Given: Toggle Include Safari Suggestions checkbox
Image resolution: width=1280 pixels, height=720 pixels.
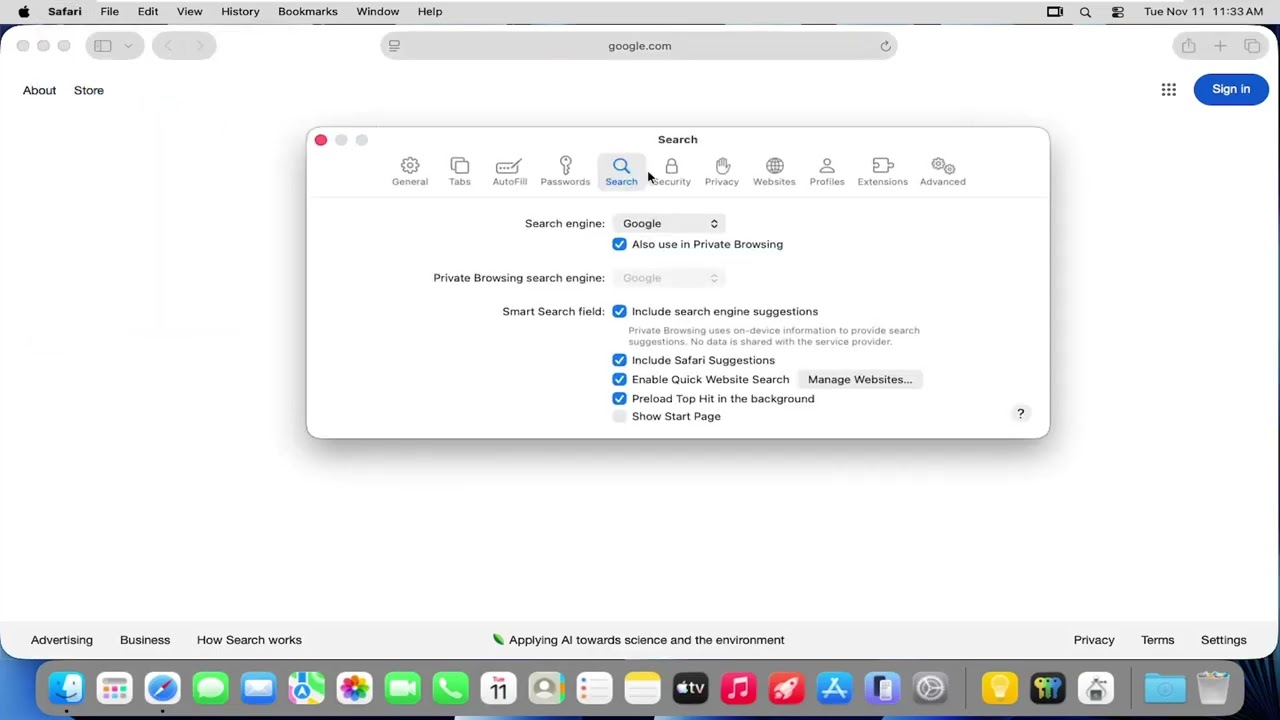Looking at the screenshot, I should pos(619,360).
